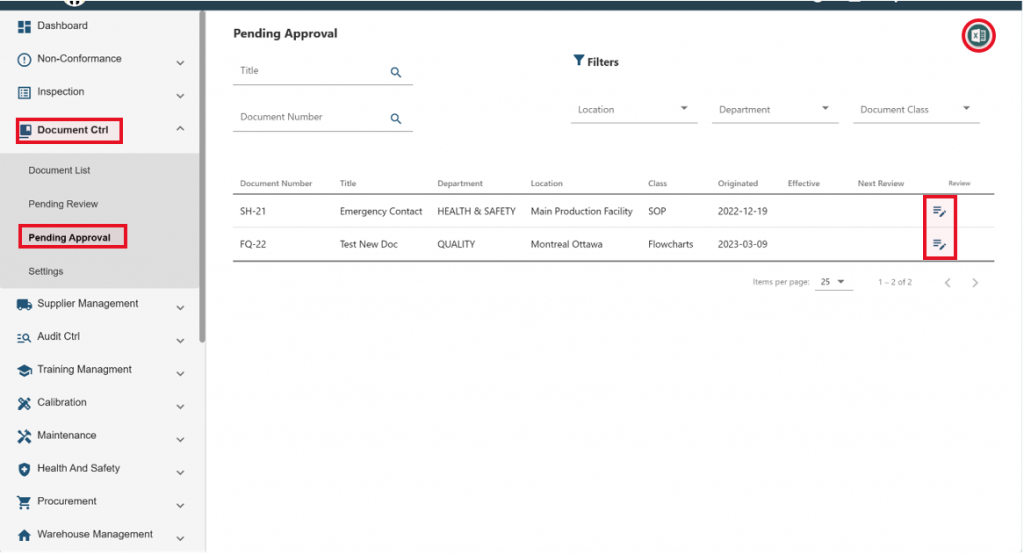Expand the Supplier Management menu
Image resolution: width=1024 pixels, height=555 pixels.
point(180,308)
